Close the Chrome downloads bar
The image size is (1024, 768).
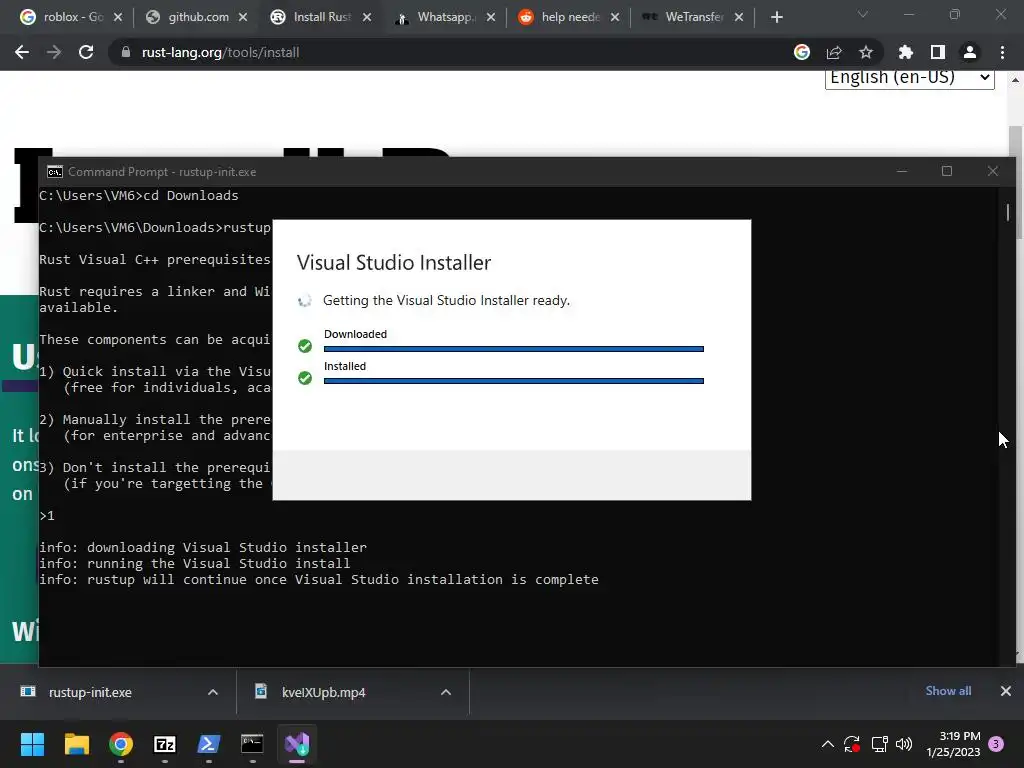point(1006,691)
